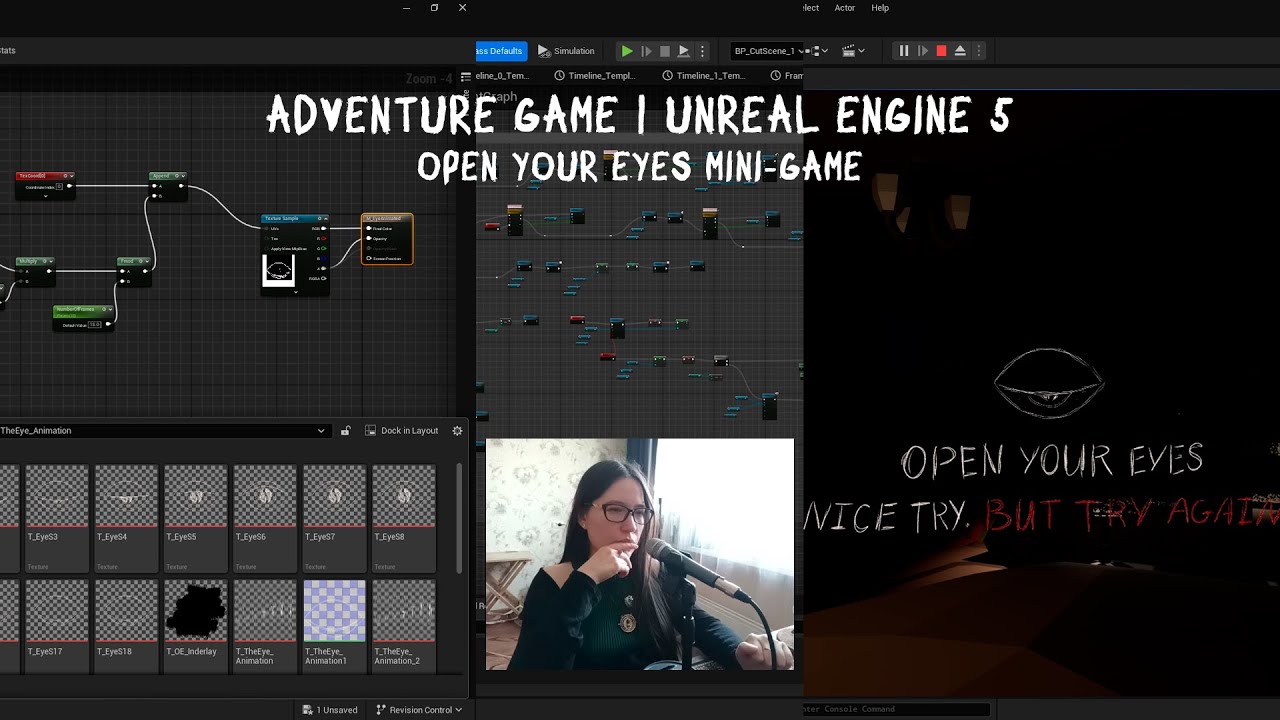This screenshot has width=1280, height=720.
Task: Click the RGB output pin on Texture Sample
Action: [x=322, y=229]
